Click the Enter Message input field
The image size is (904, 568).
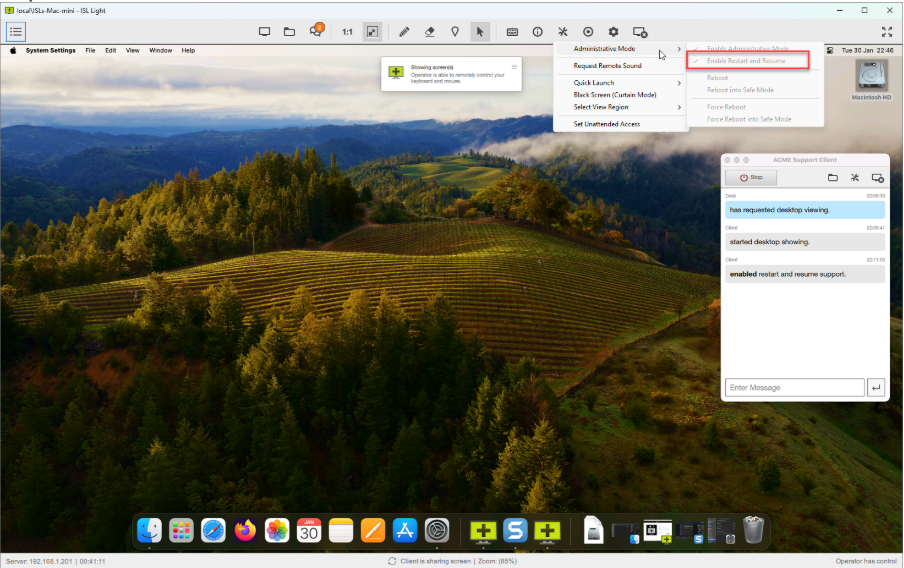point(794,388)
